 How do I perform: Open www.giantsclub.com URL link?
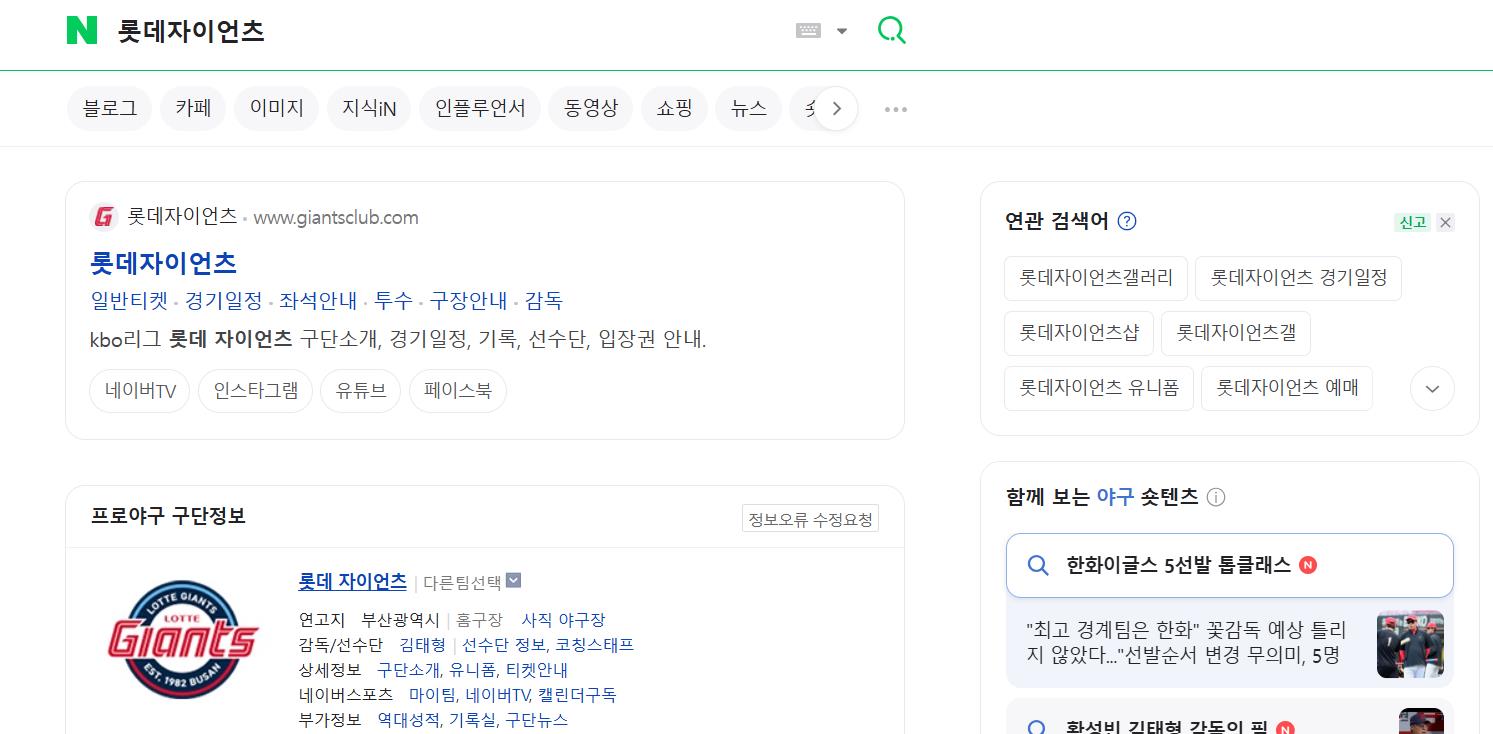click(x=336, y=217)
